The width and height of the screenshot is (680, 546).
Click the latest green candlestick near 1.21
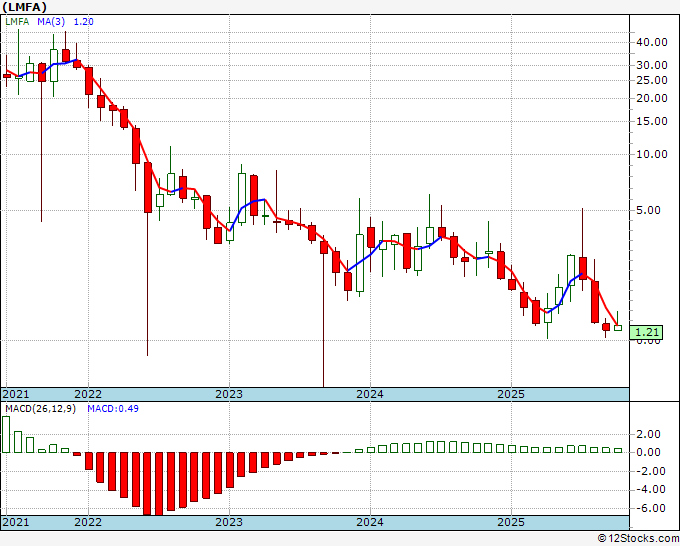[618, 328]
